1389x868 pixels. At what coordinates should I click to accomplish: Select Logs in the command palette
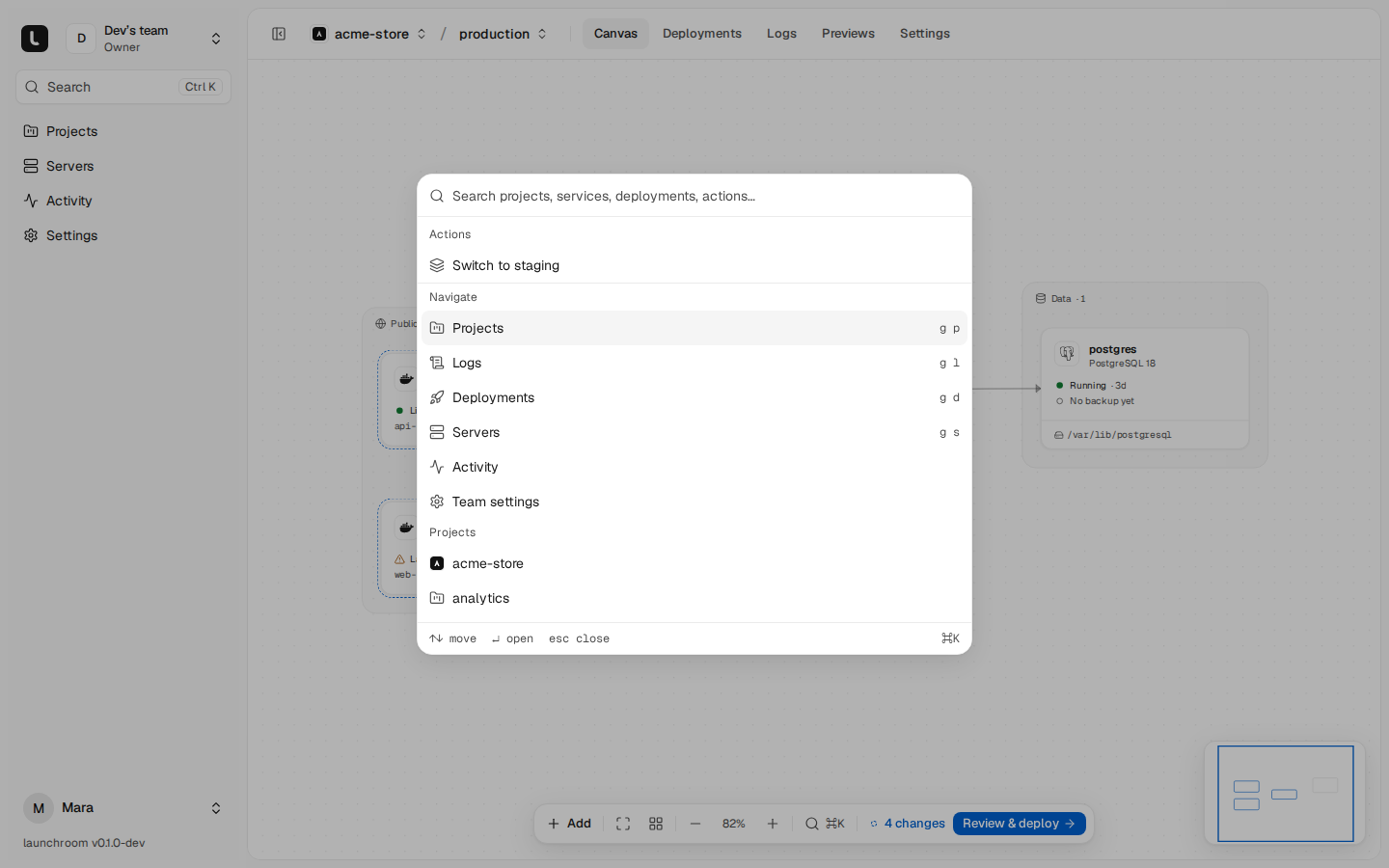coord(694,363)
